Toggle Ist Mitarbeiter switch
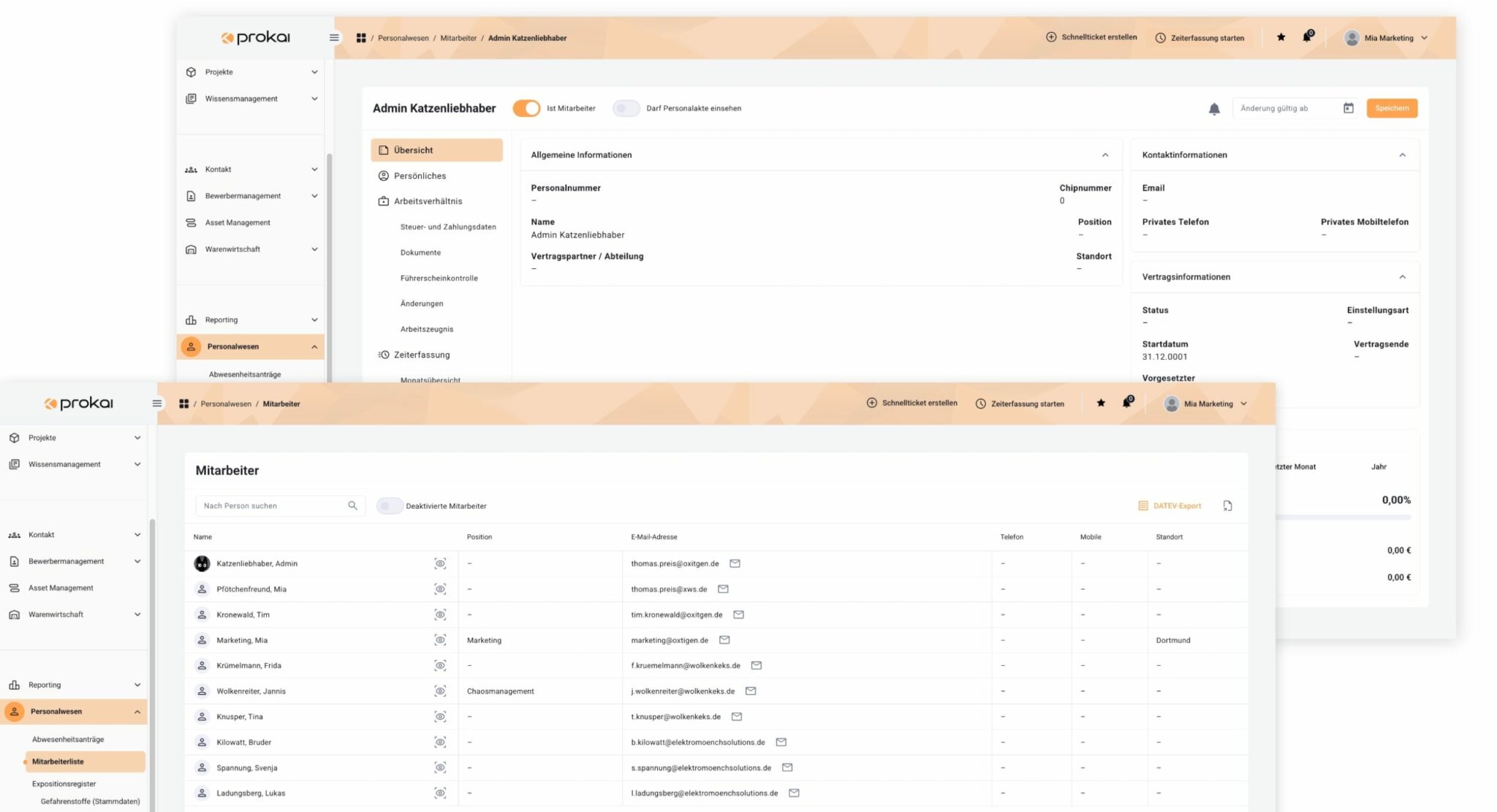 pyautogui.click(x=526, y=108)
